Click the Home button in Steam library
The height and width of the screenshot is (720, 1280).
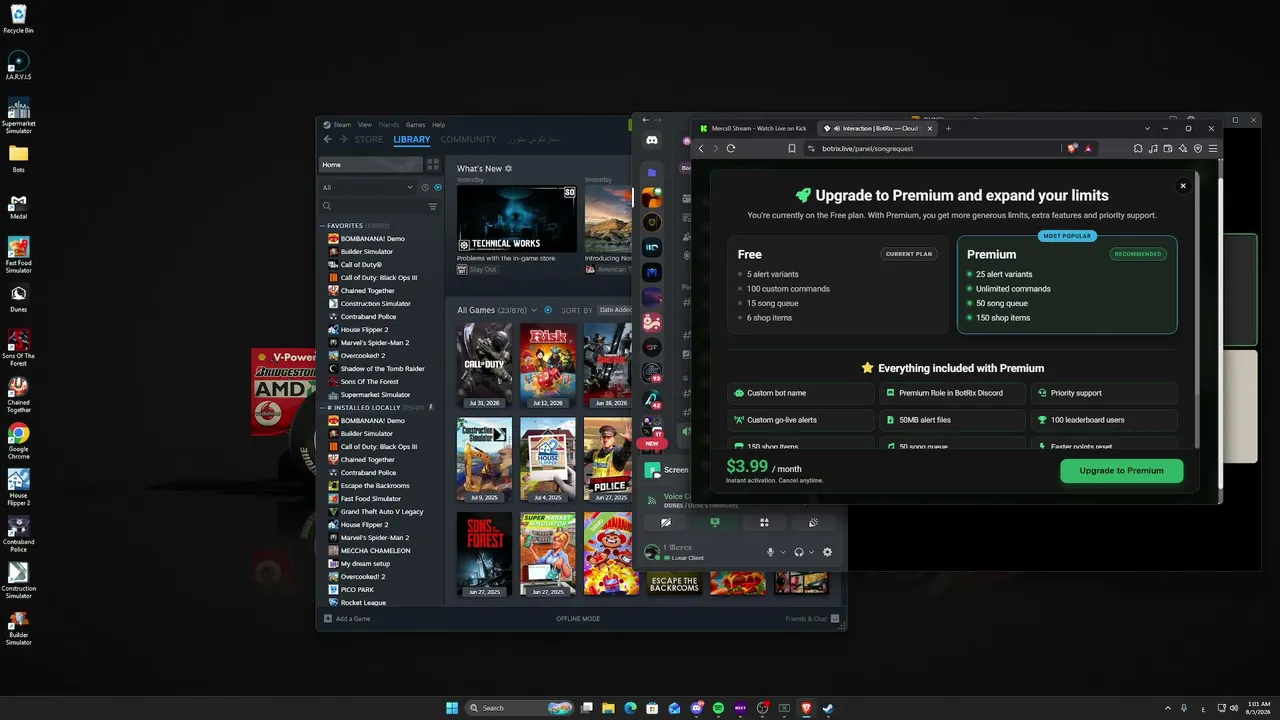point(371,164)
